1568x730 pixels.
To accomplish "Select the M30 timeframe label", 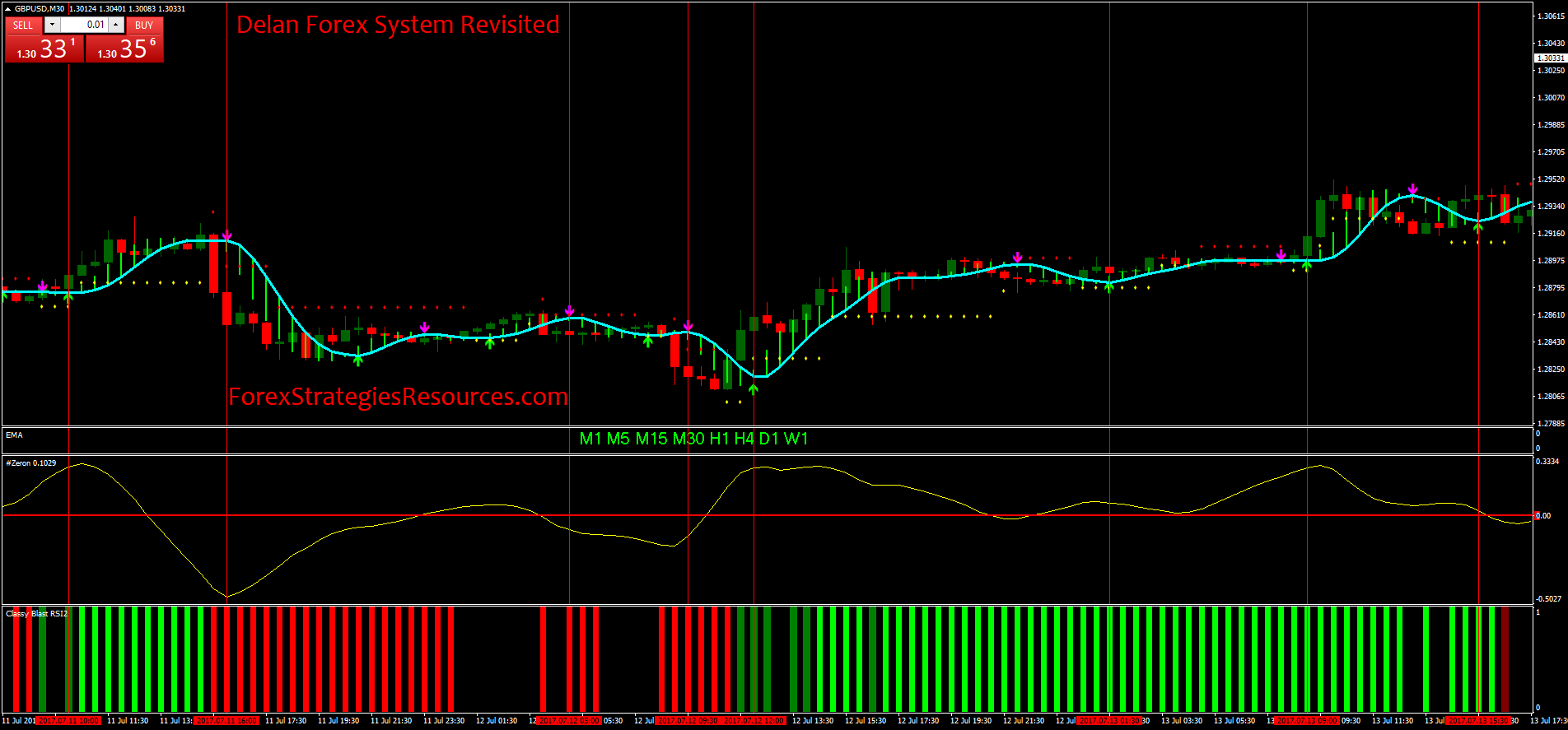I will point(688,439).
